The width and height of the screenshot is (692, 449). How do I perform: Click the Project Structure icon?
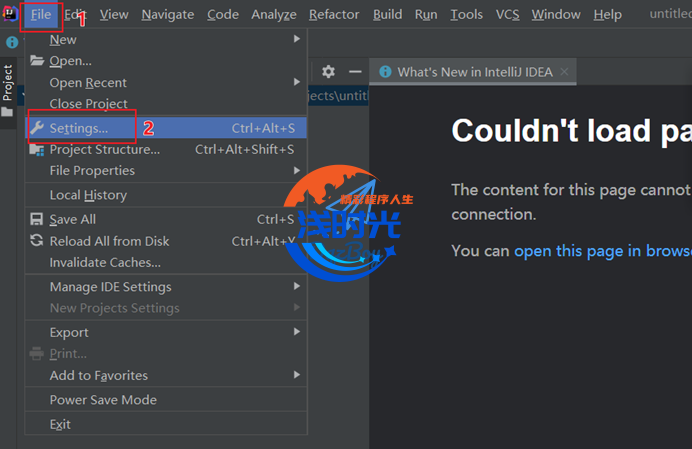tap(37, 150)
